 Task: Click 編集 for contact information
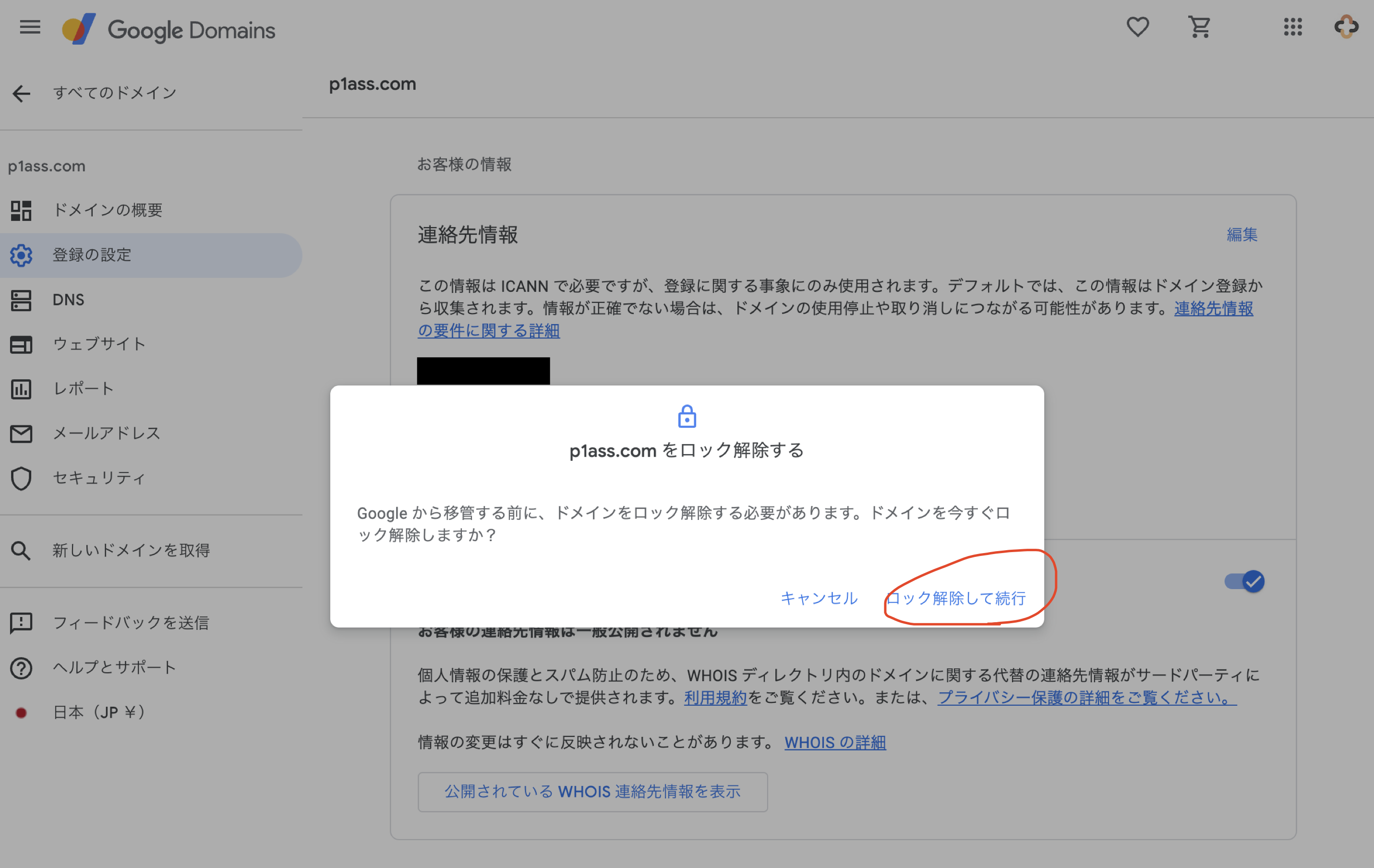pyautogui.click(x=1241, y=235)
